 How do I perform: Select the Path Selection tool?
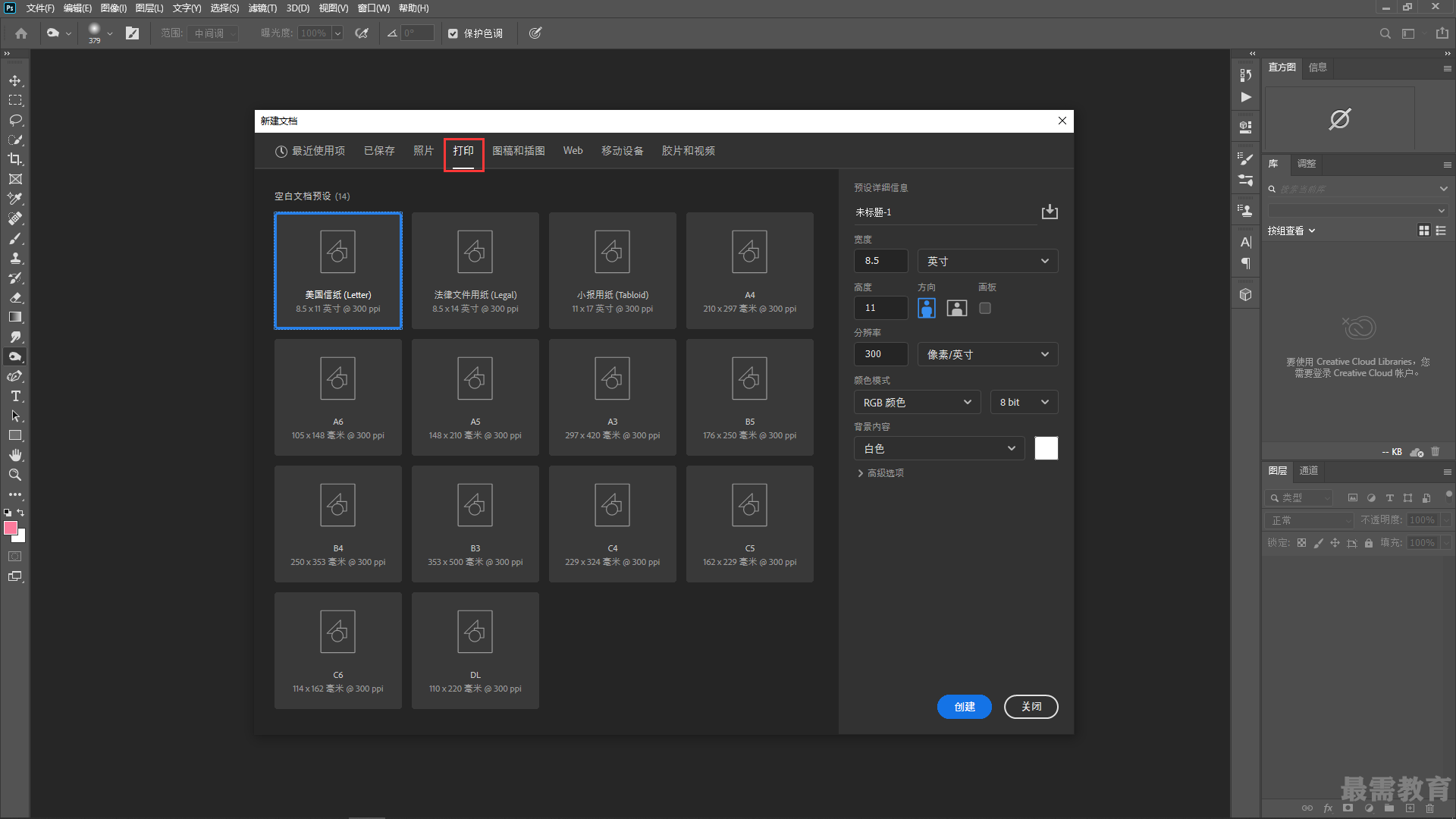15,416
